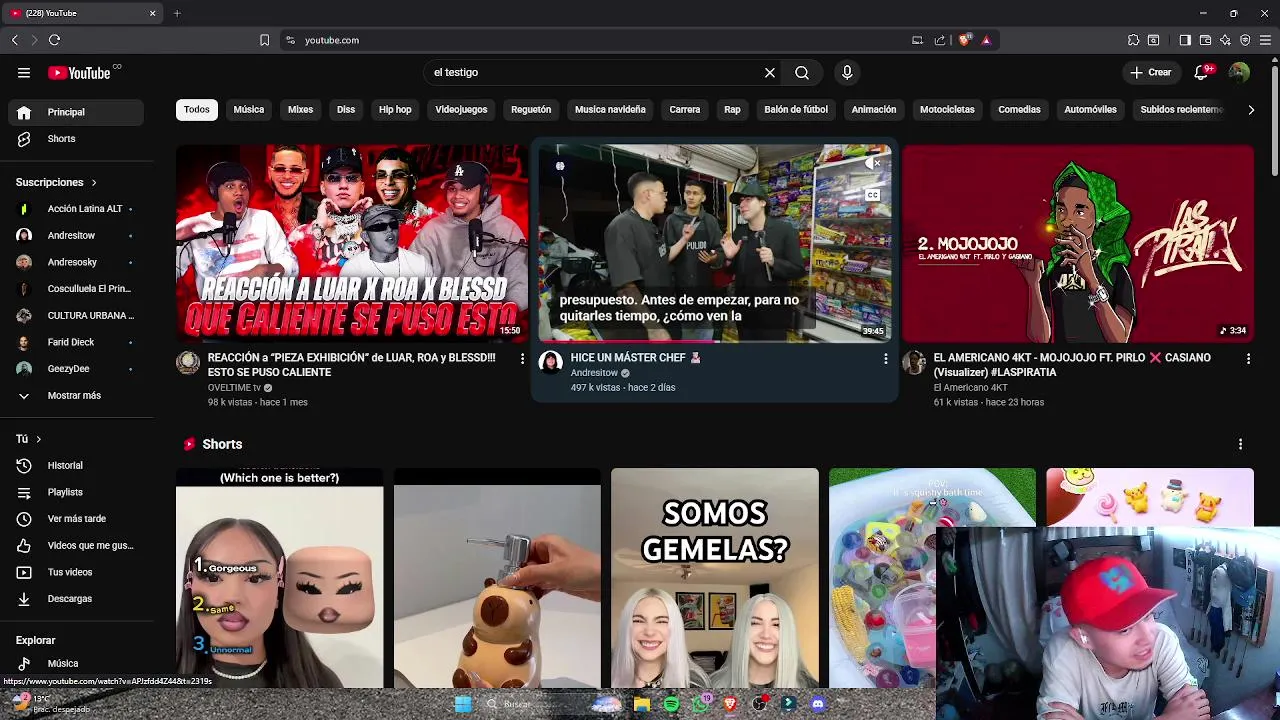Open the notifications bell

1203,72
